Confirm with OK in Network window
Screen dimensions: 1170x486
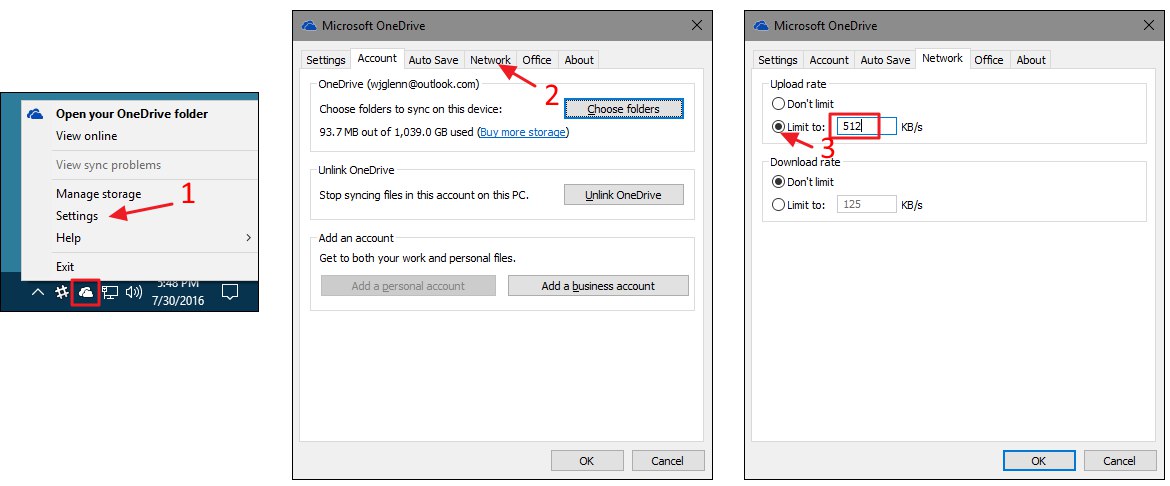pyautogui.click(x=1039, y=461)
